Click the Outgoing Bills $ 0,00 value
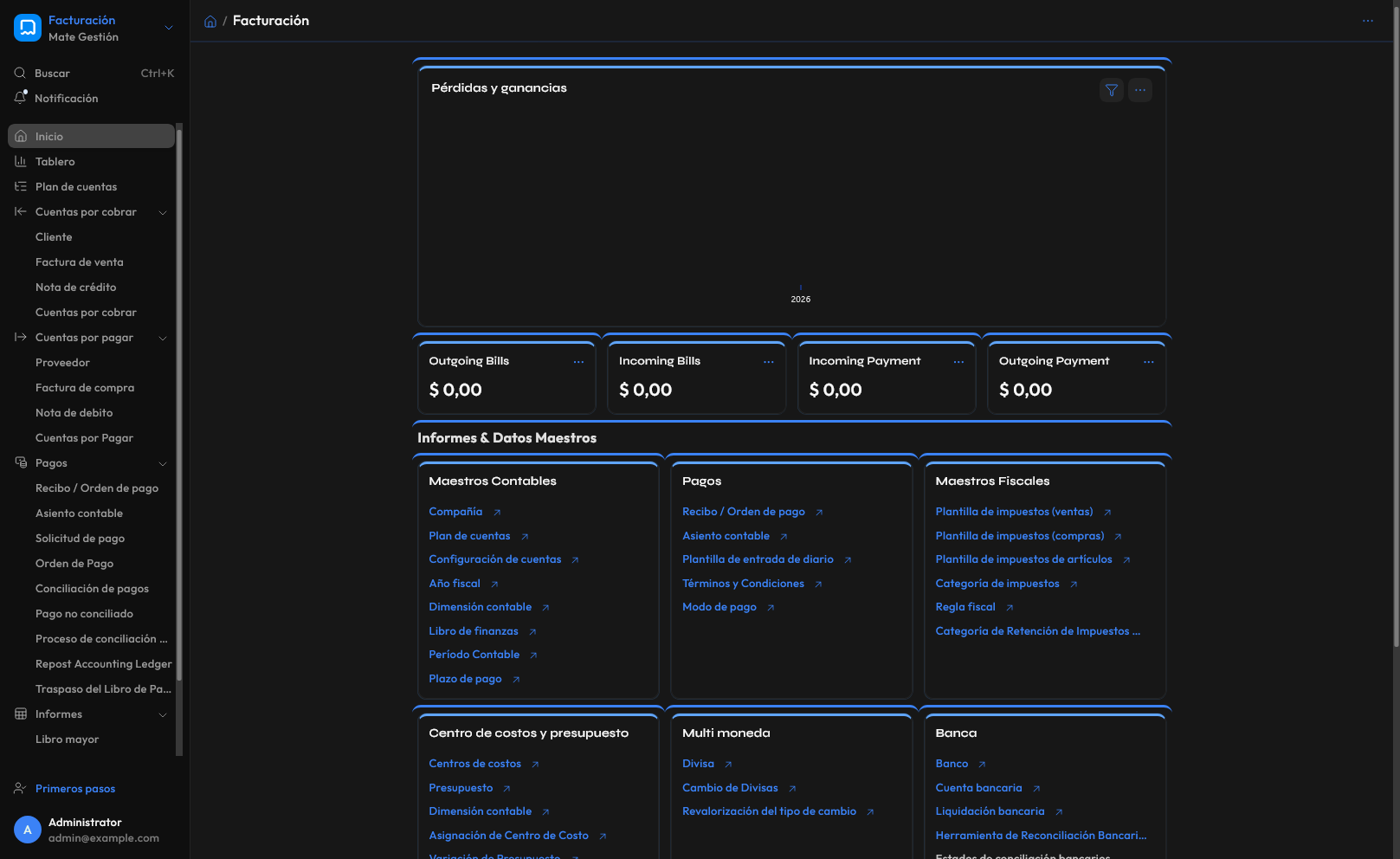The image size is (1400, 859). tap(455, 391)
